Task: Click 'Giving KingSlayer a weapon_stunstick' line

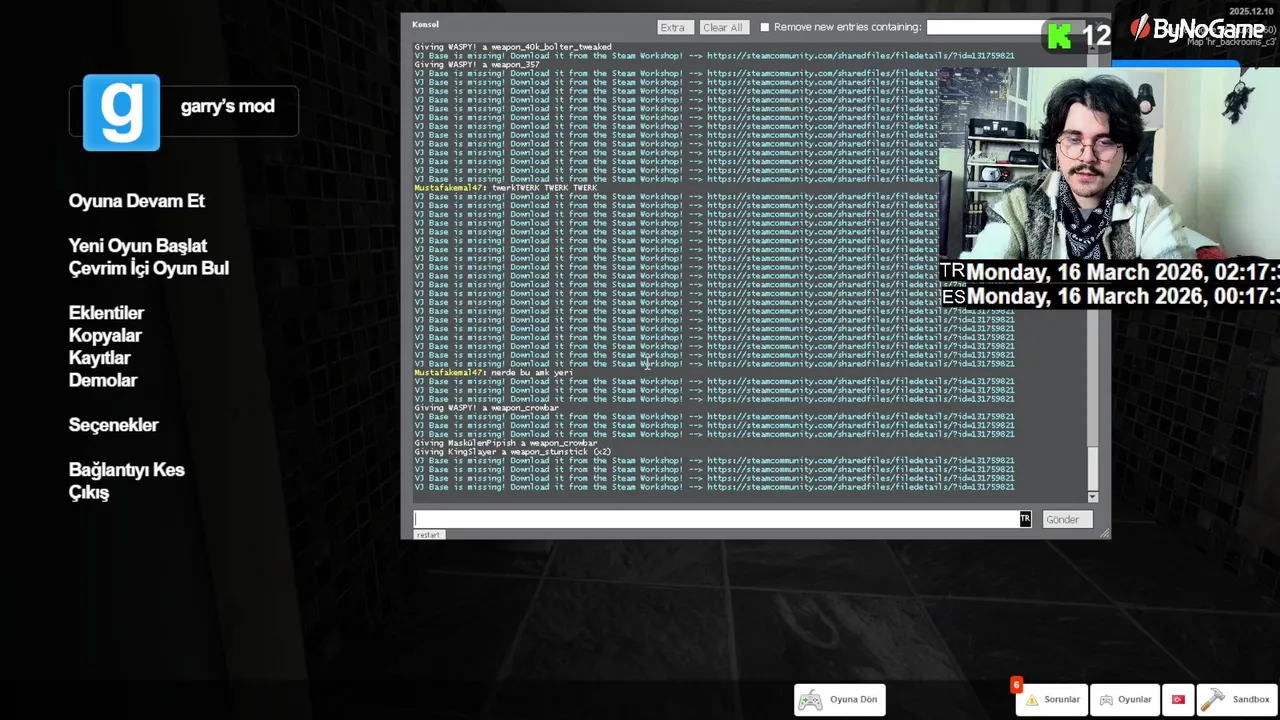Action: 513,452
